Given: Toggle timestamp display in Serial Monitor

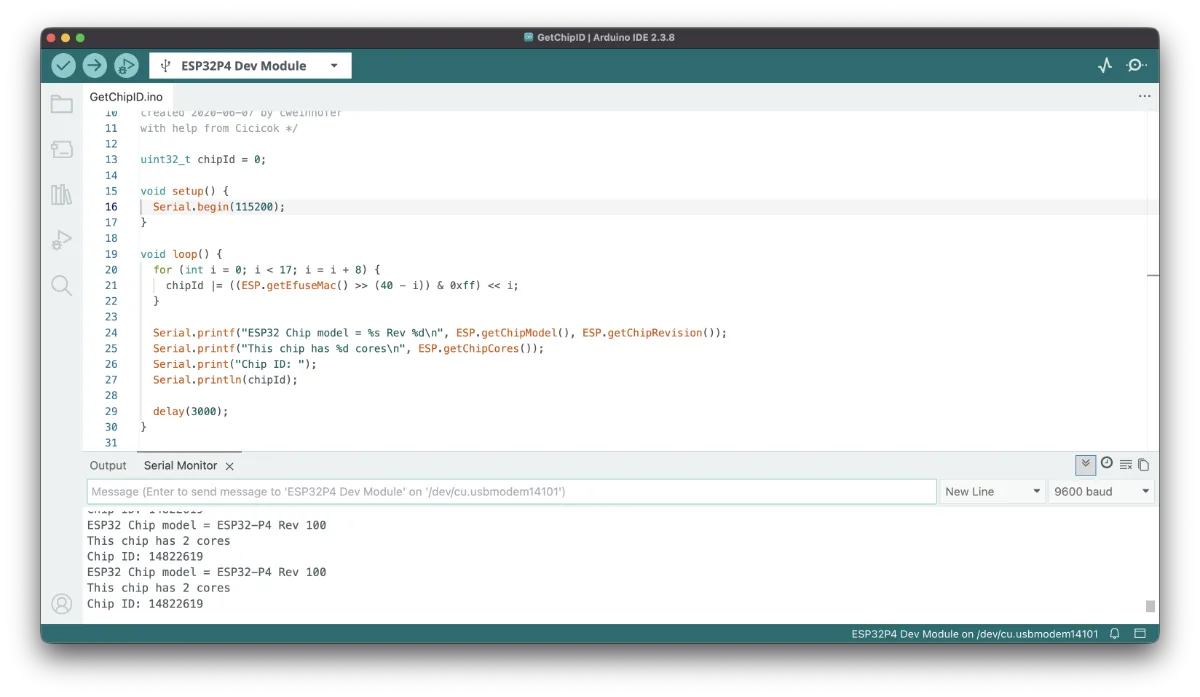Looking at the screenshot, I should coord(1107,464).
